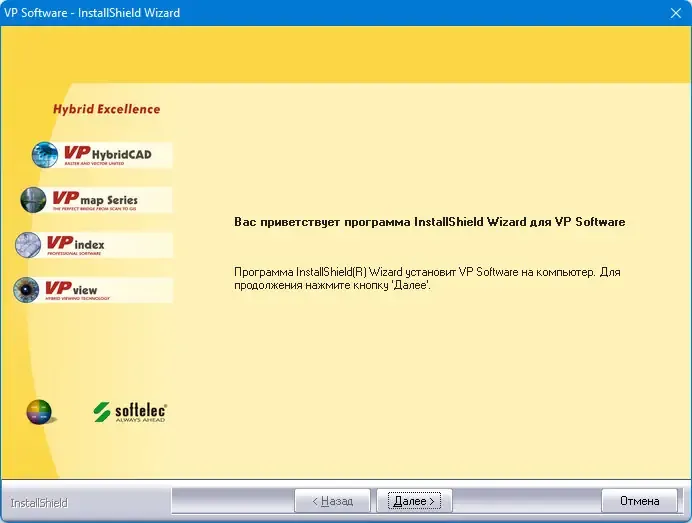Image resolution: width=692 pixels, height=523 pixels.
Task: Click the softelec ALWAYS AHEAD text
Action: click(141, 413)
